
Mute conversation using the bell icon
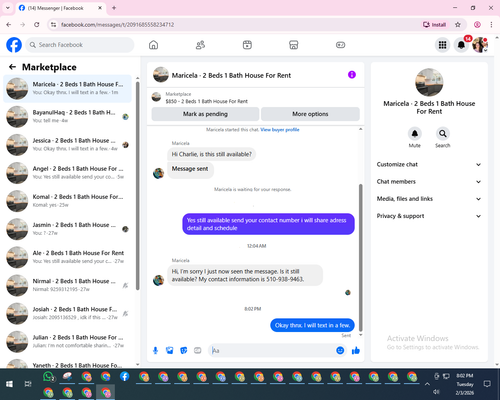(x=415, y=134)
